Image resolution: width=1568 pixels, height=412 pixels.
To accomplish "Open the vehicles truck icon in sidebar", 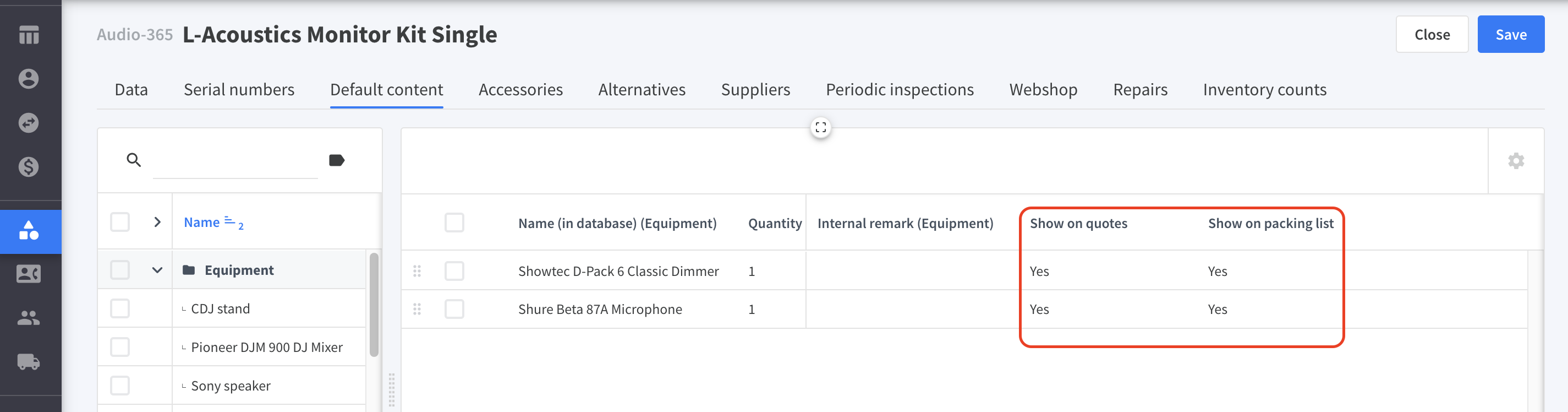I will tap(29, 362).
